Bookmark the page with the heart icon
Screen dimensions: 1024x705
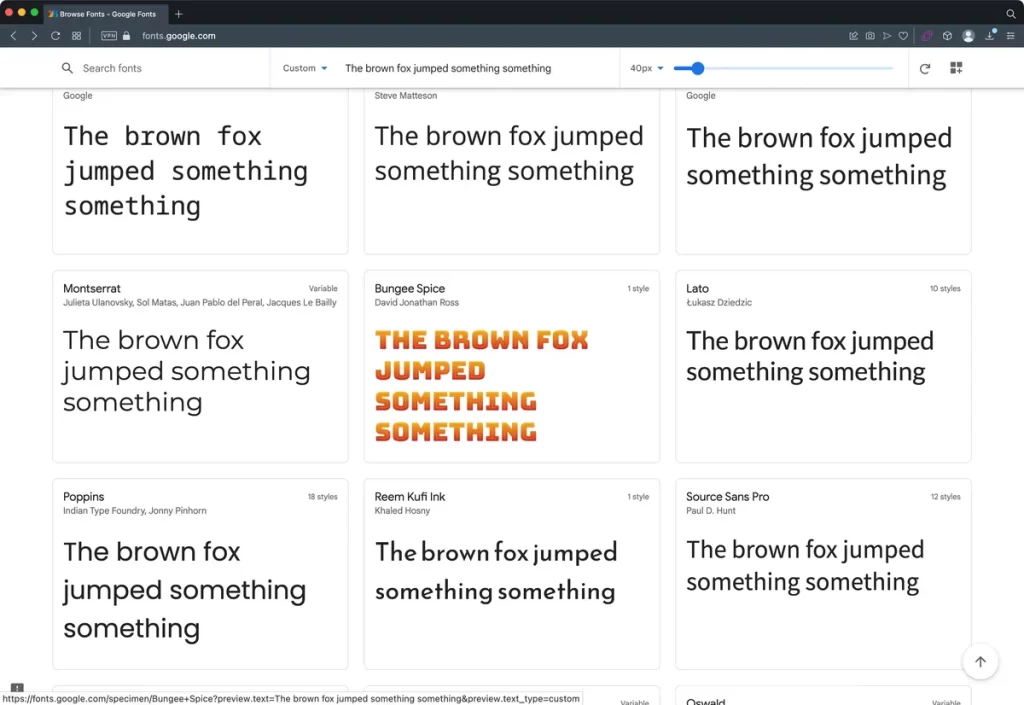coord(903,36)
